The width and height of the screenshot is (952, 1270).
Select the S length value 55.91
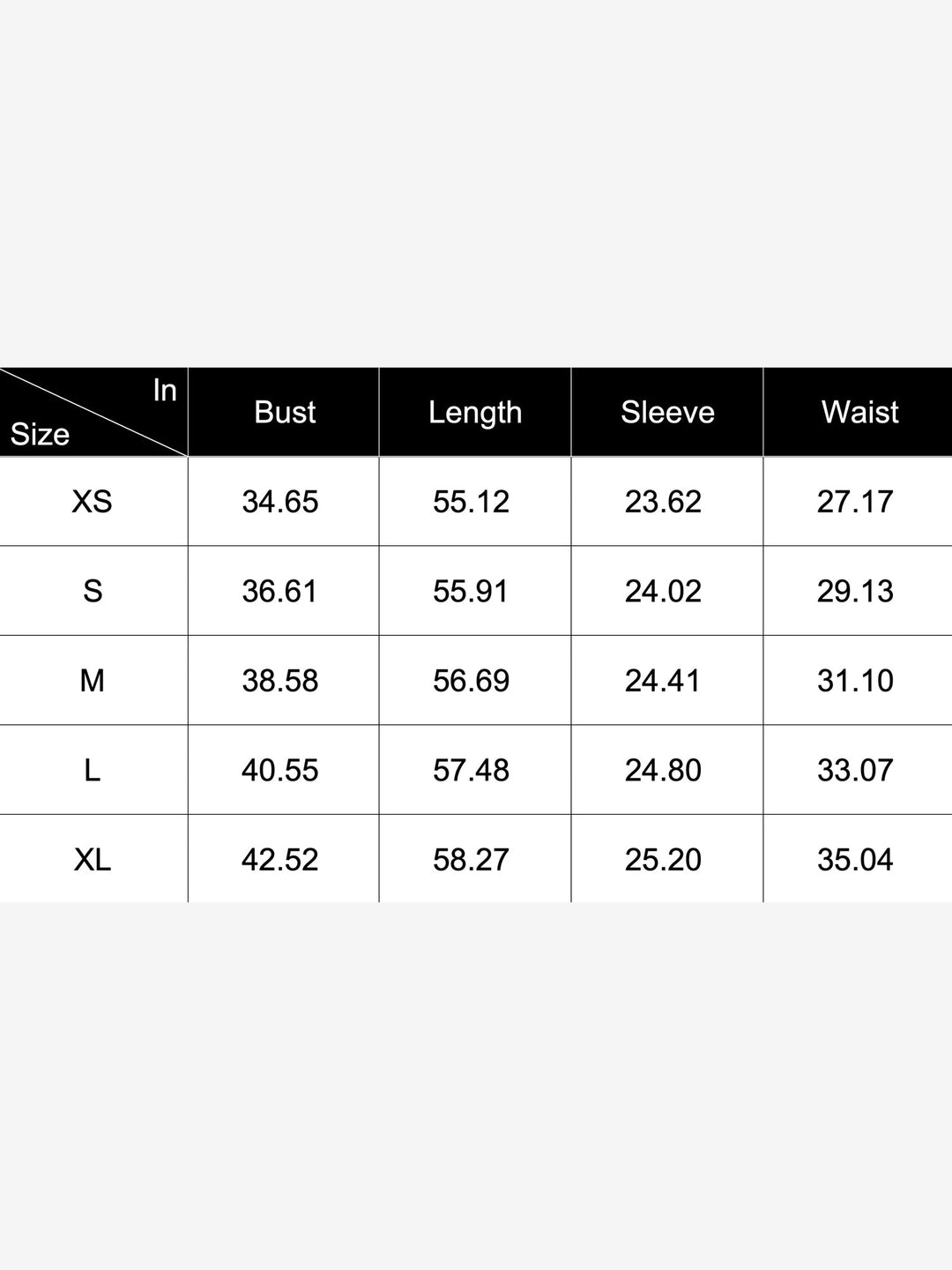[471, 591]
